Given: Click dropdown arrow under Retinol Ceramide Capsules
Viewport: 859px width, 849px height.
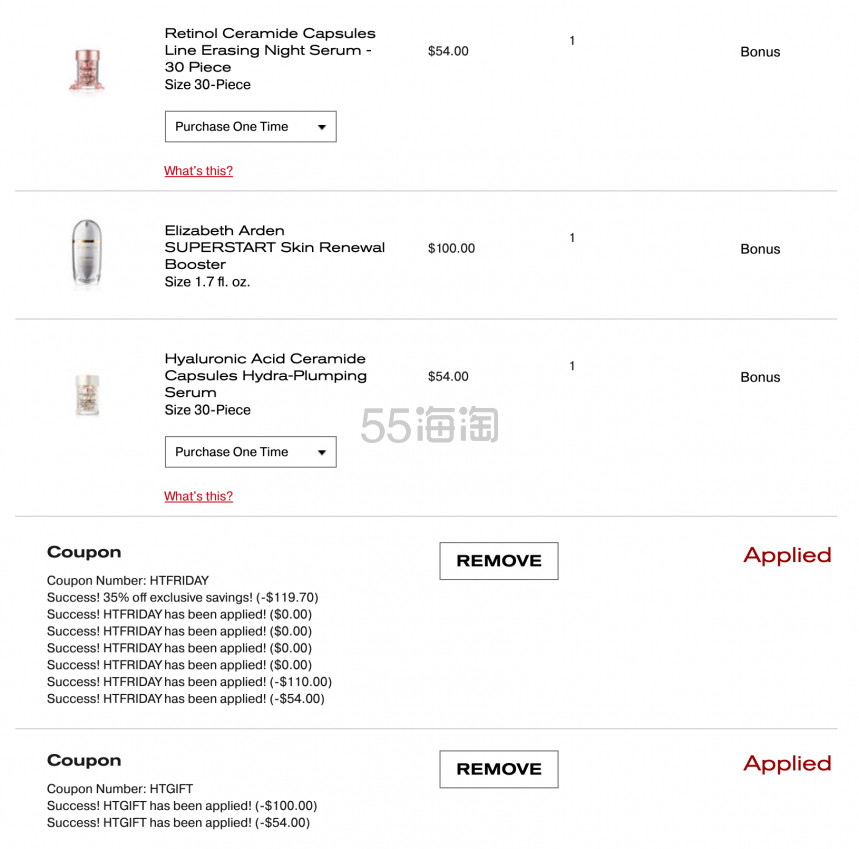Looking at the screenshot, I should [322, 127].
